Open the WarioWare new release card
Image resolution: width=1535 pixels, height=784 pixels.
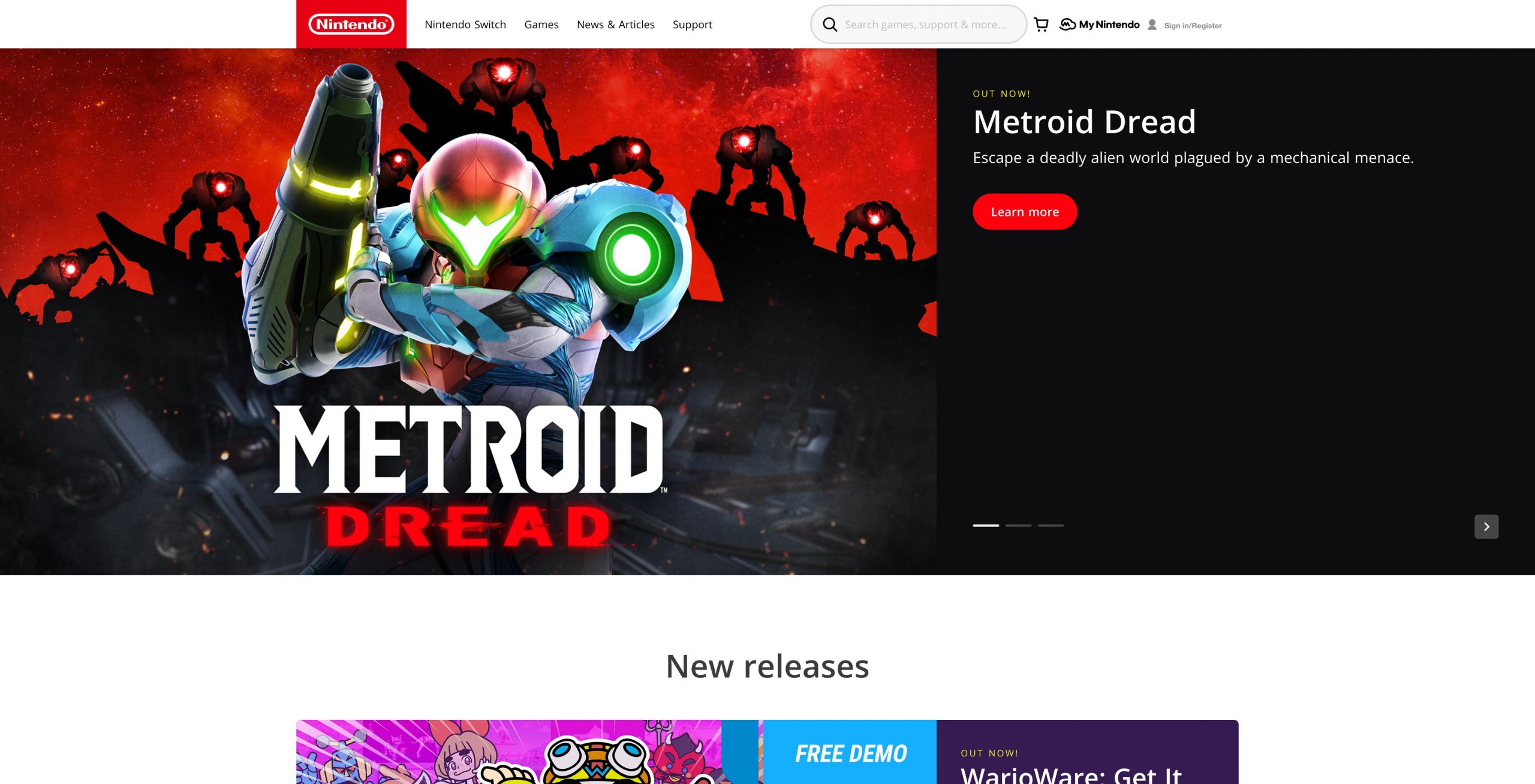(1070, 773)
